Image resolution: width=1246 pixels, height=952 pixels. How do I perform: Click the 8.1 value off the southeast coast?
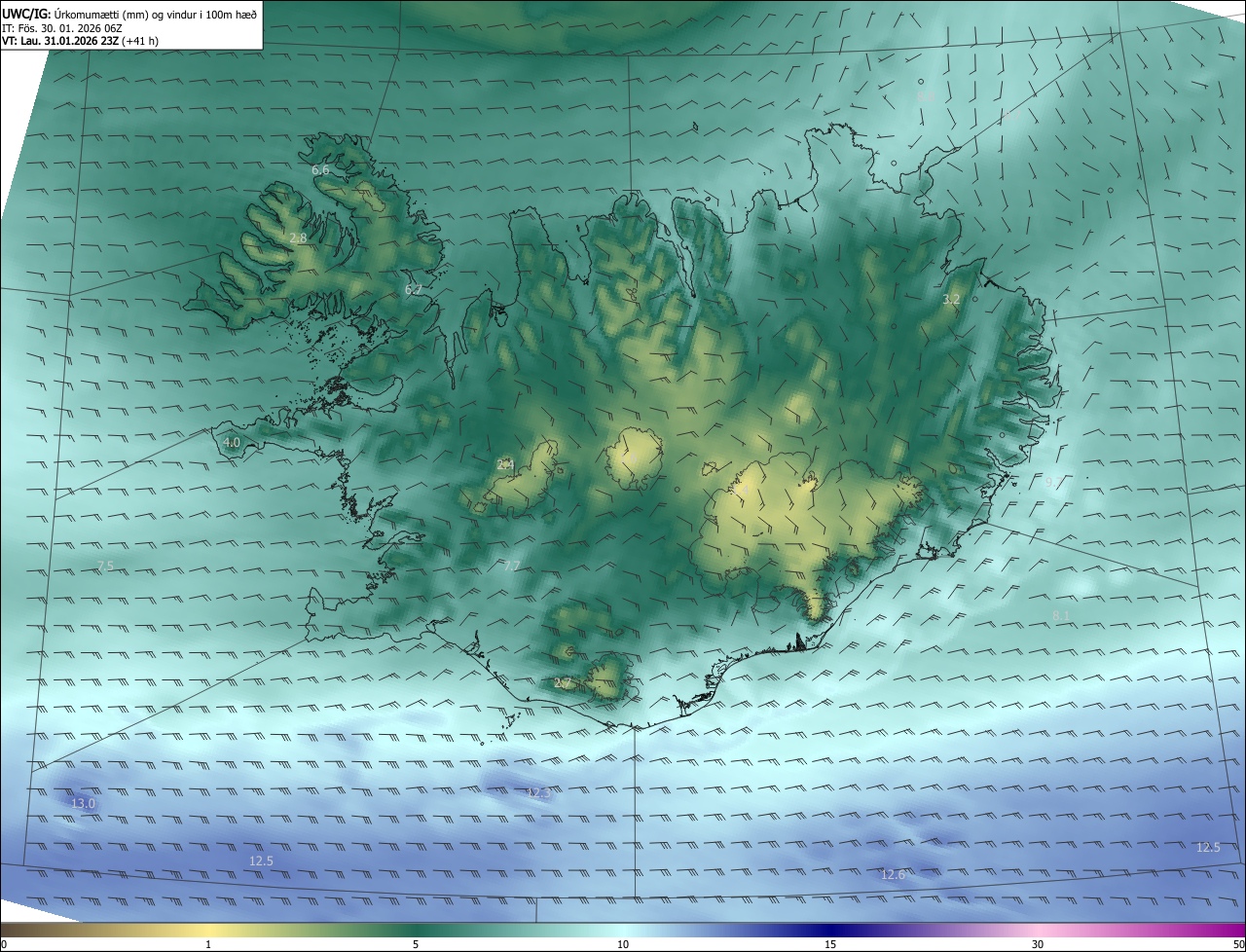[x=1060, y=615]
